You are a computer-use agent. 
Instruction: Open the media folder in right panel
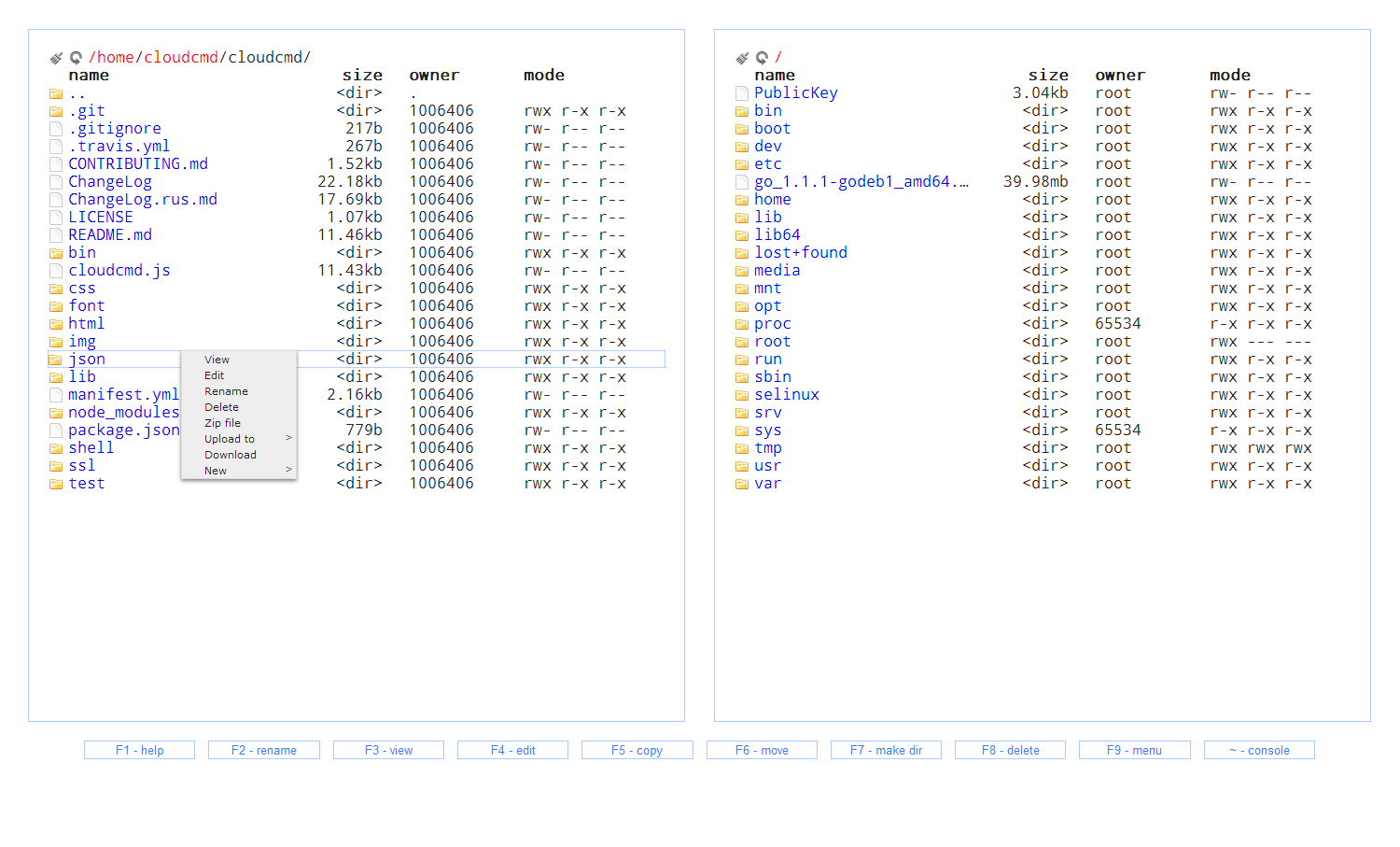click(x=777, y=271)
